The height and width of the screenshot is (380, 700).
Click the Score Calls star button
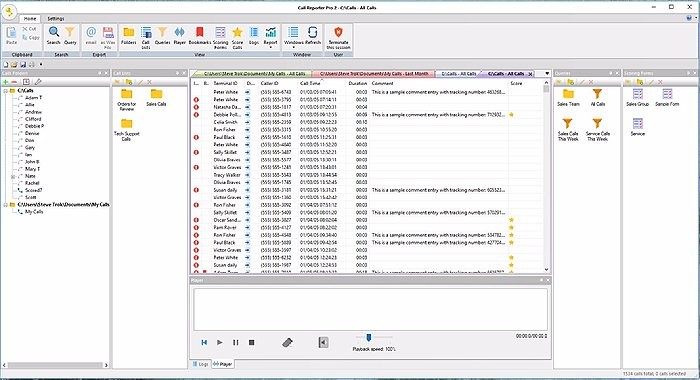[x=238, y=38]
